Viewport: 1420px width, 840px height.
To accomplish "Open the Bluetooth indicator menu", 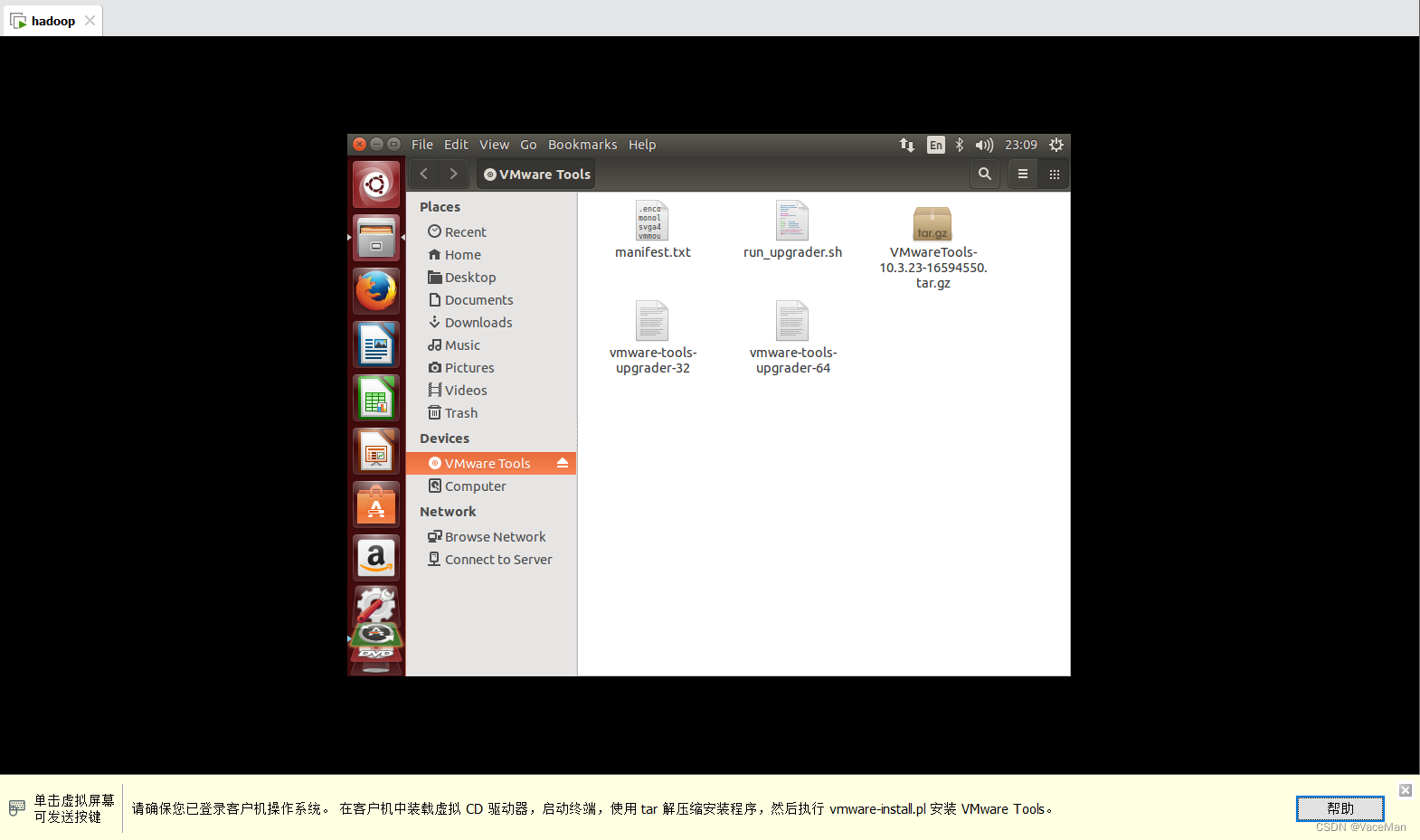I will click(960, 145).
